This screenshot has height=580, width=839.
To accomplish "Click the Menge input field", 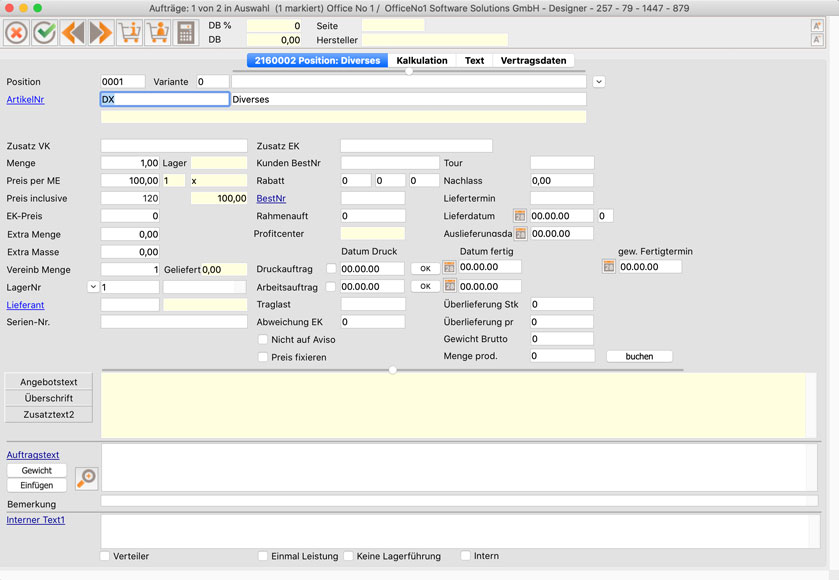I will coord(130,163).
